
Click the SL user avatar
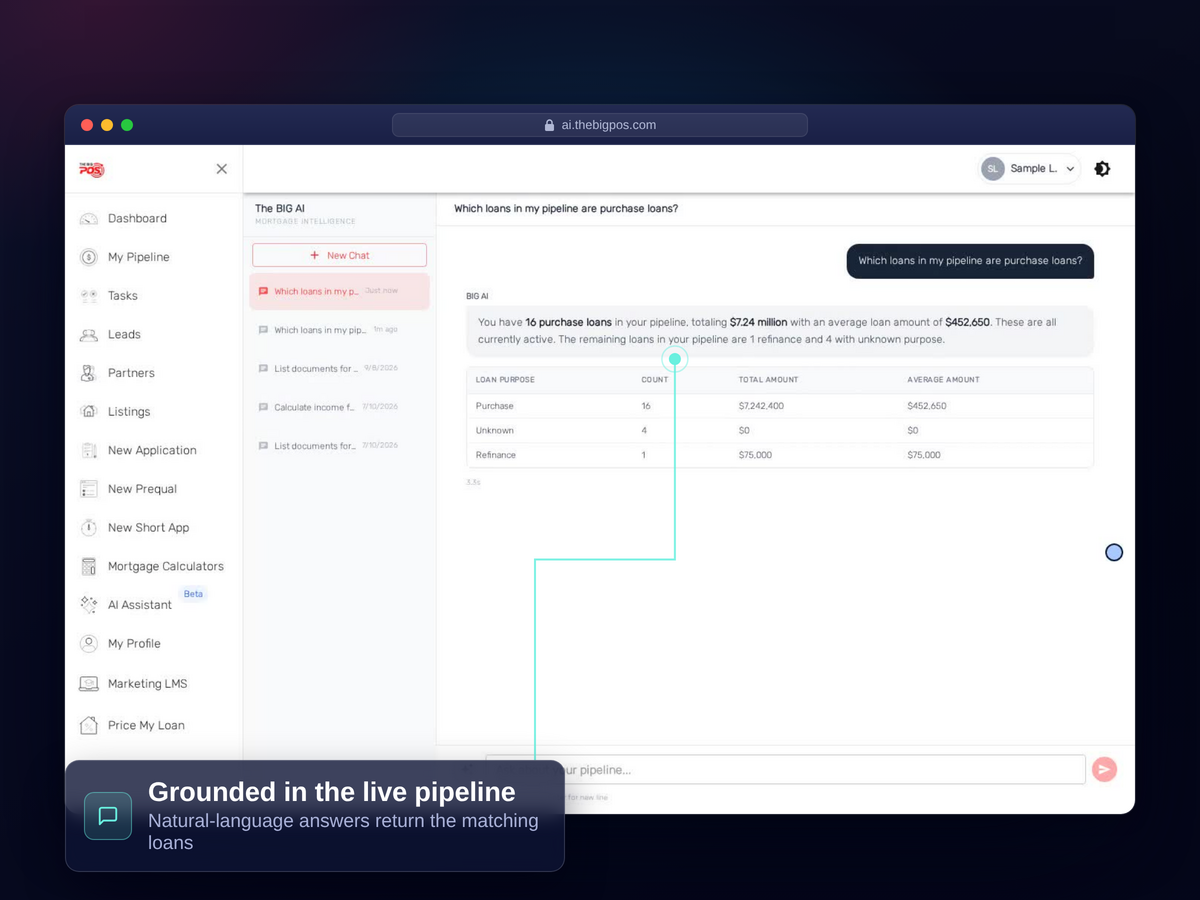pos(992,169)
